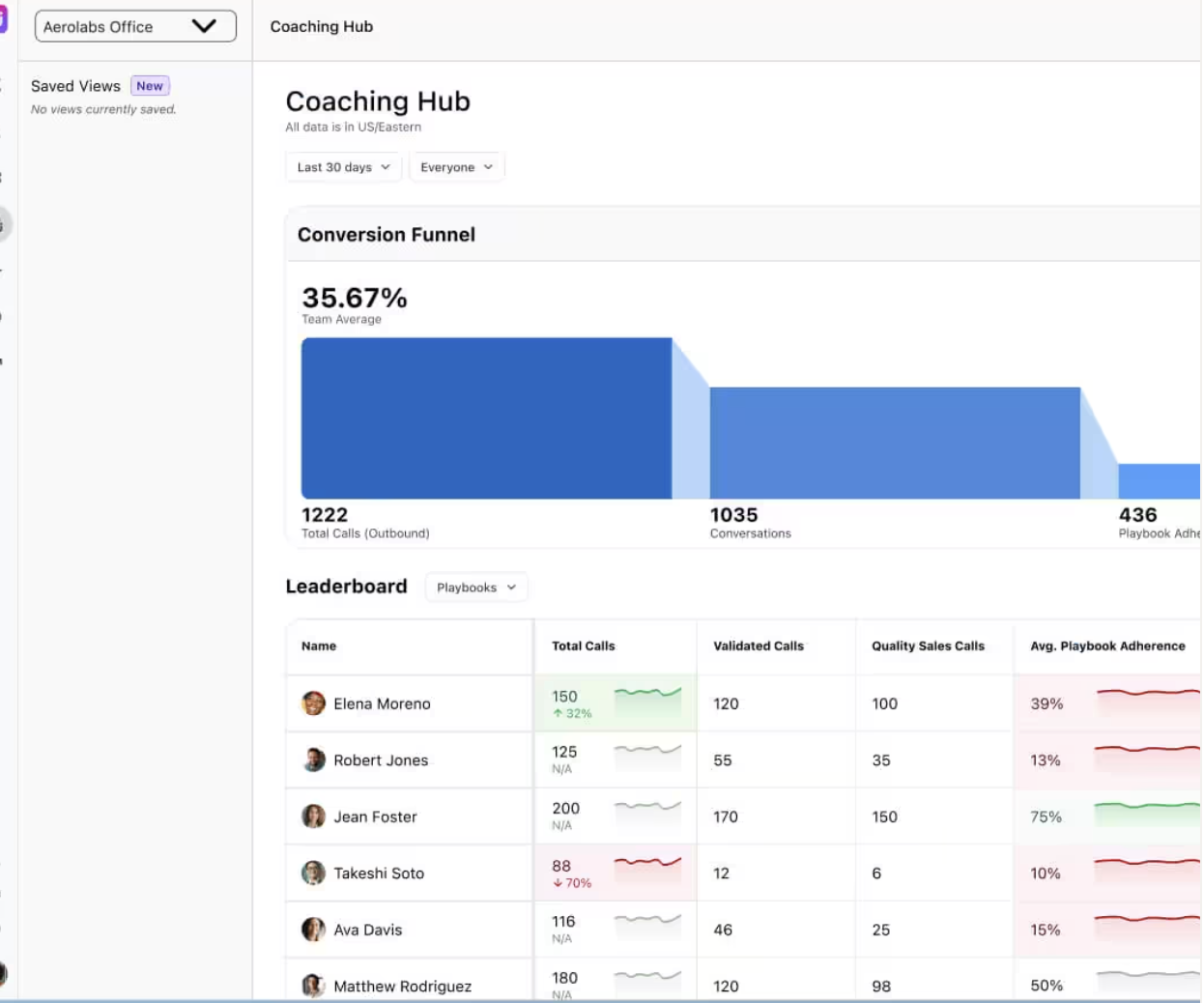Image resolution: width=1204 pixels, height=1003 pixels.
Task: Click Takeshi Soto's avatar
Action: pos(313,874)
